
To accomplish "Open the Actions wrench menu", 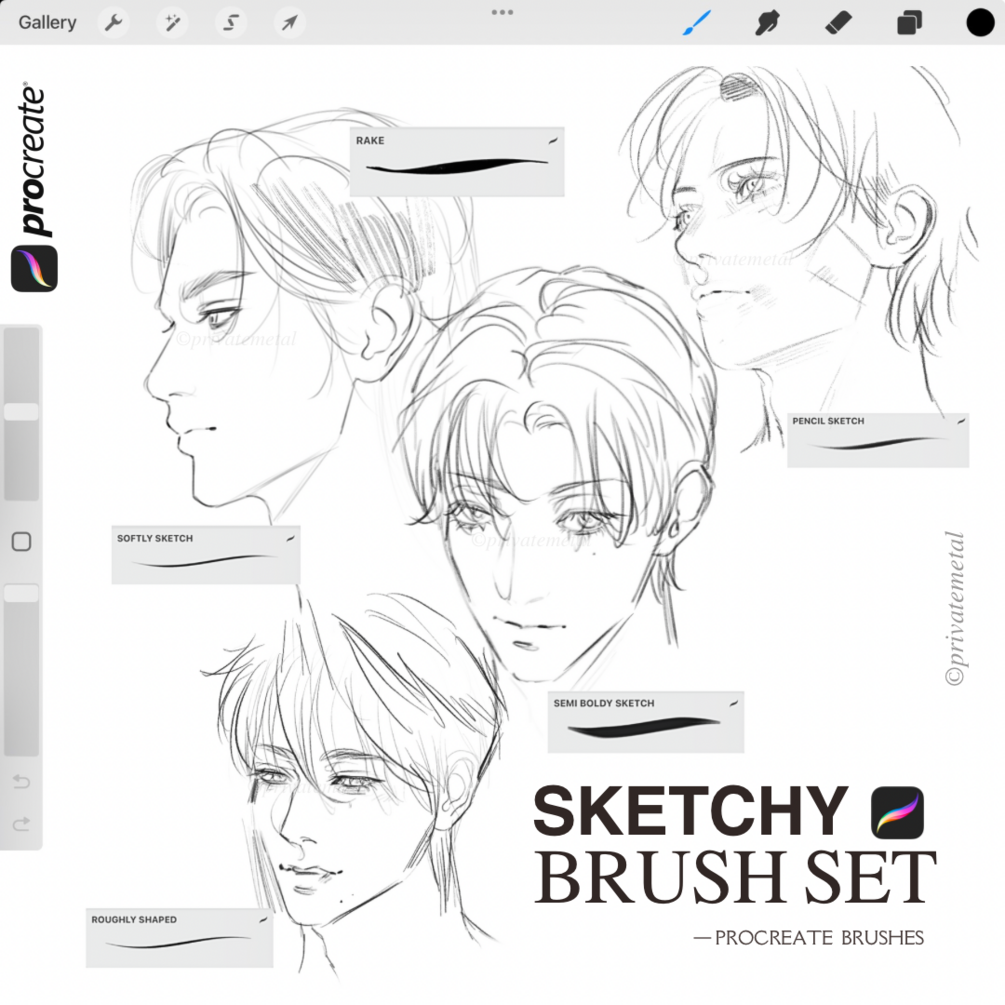I will (112, 22).
